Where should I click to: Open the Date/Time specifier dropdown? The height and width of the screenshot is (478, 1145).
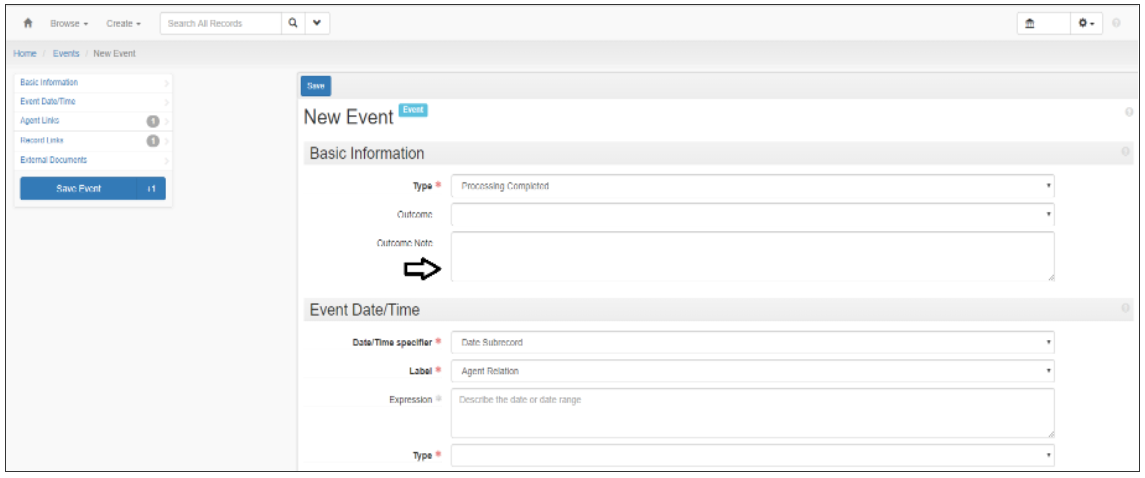[753, 342]
